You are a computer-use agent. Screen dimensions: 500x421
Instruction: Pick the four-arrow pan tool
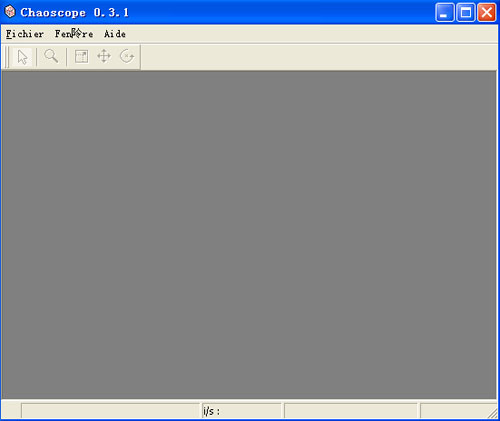click(x=104, y=57)
